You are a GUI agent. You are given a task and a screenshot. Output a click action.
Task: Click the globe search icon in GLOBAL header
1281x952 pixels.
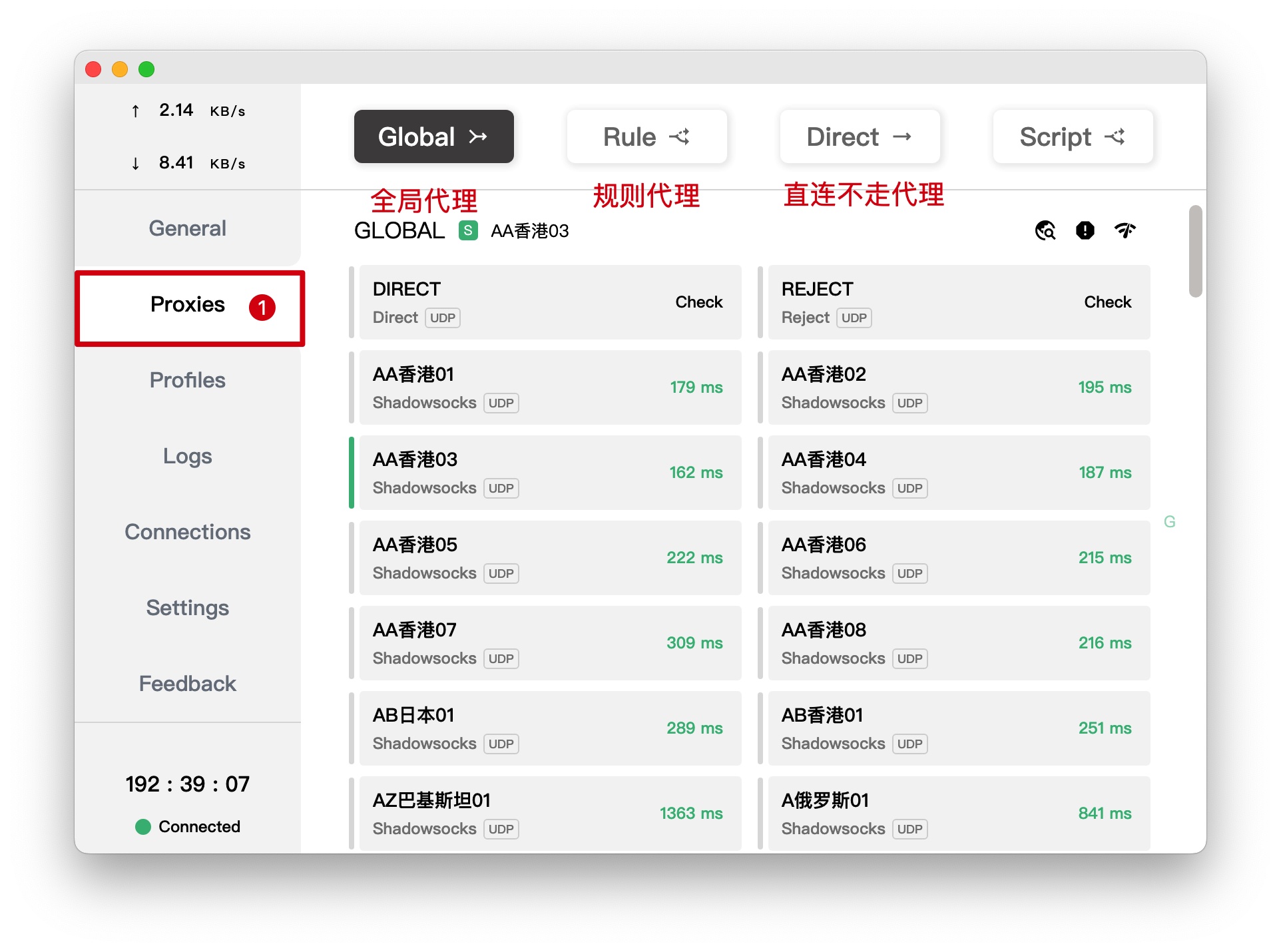(x=1045, y=230)
